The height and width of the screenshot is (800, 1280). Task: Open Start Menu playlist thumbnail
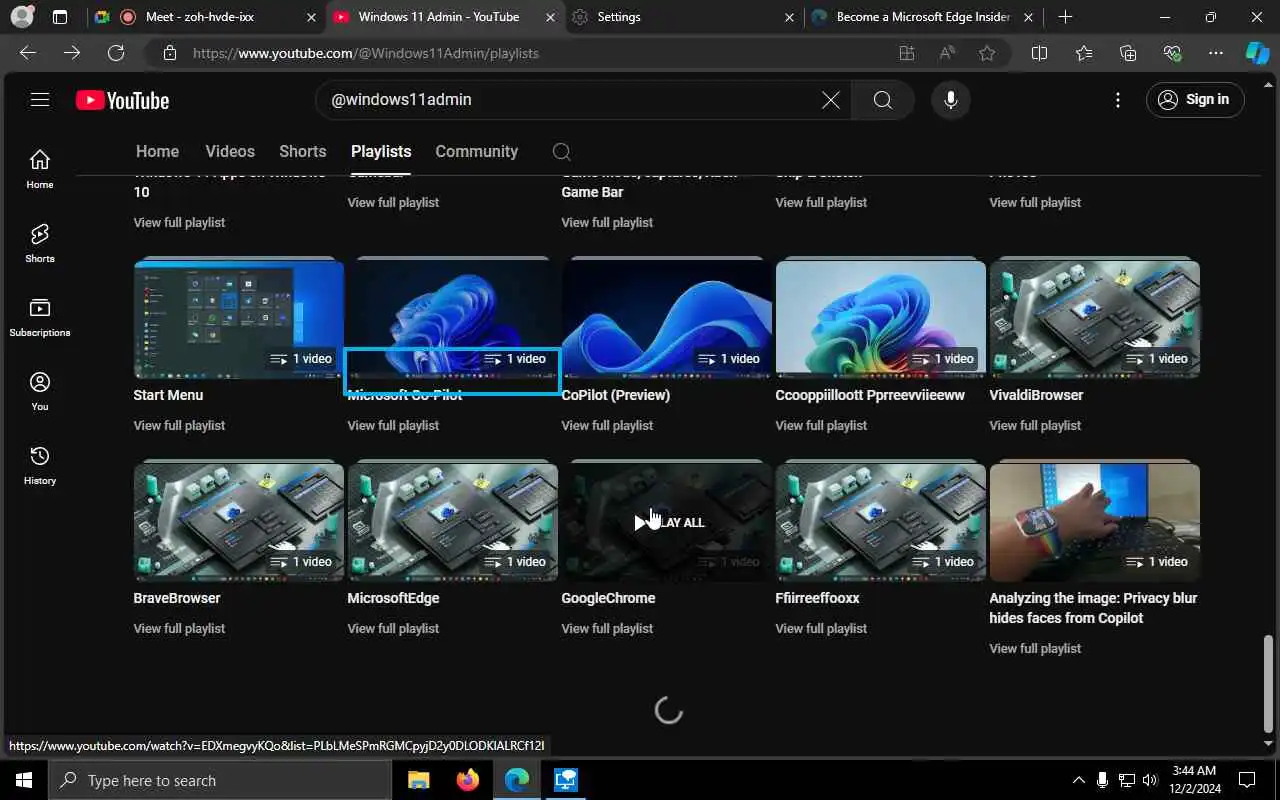[239, 319]
